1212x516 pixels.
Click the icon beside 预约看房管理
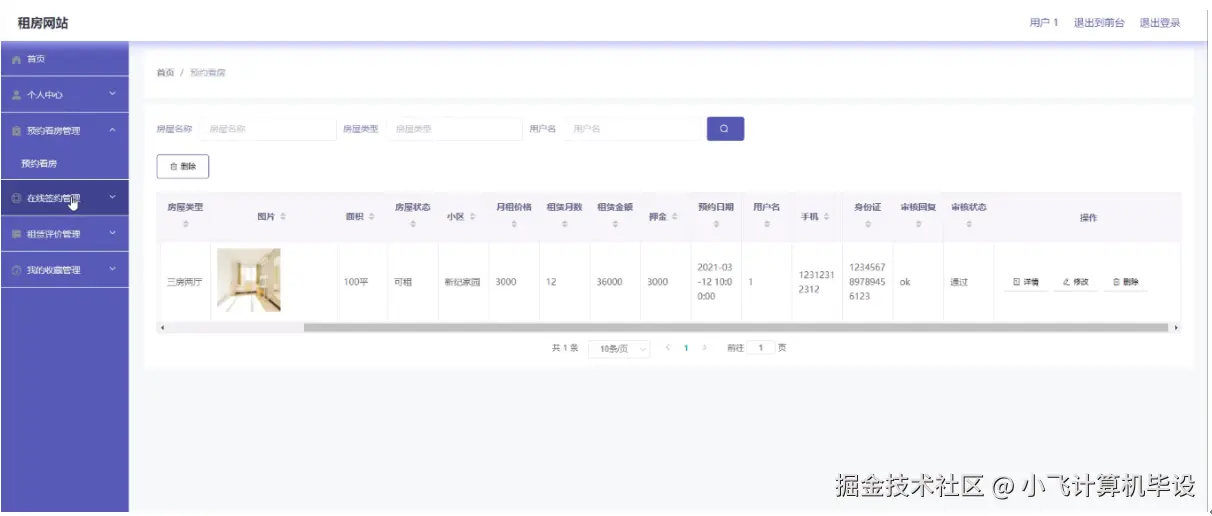(x=16, y=131)
